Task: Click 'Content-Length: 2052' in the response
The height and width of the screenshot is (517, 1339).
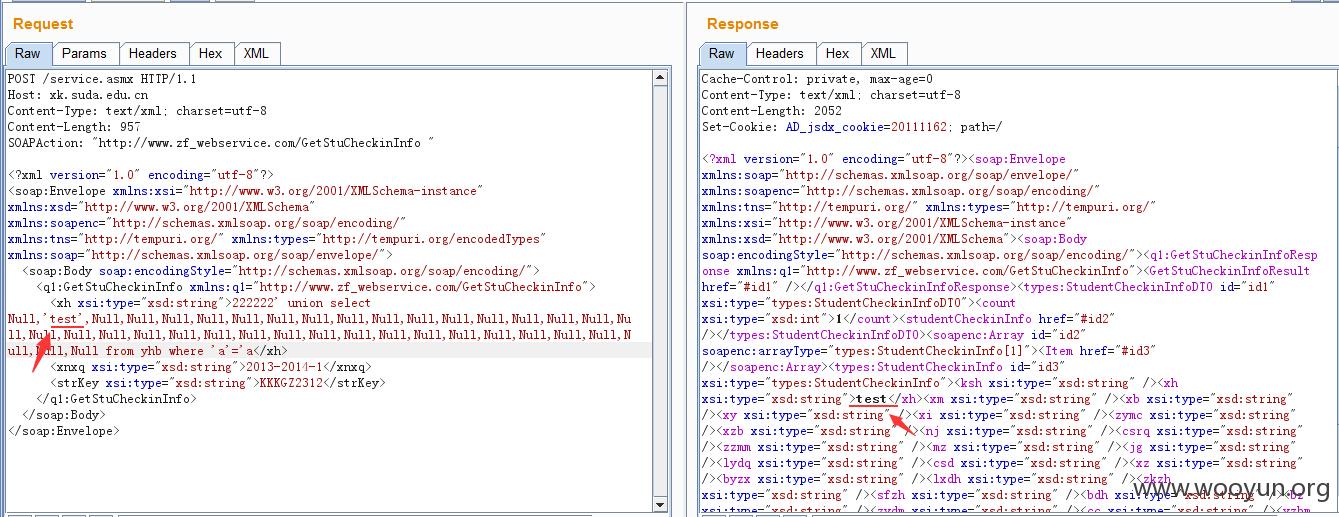Action: 771,111
